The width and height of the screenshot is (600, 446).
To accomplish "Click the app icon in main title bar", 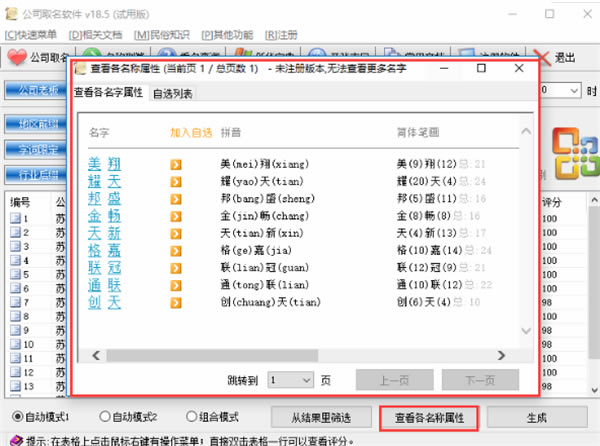I will 11,14.
